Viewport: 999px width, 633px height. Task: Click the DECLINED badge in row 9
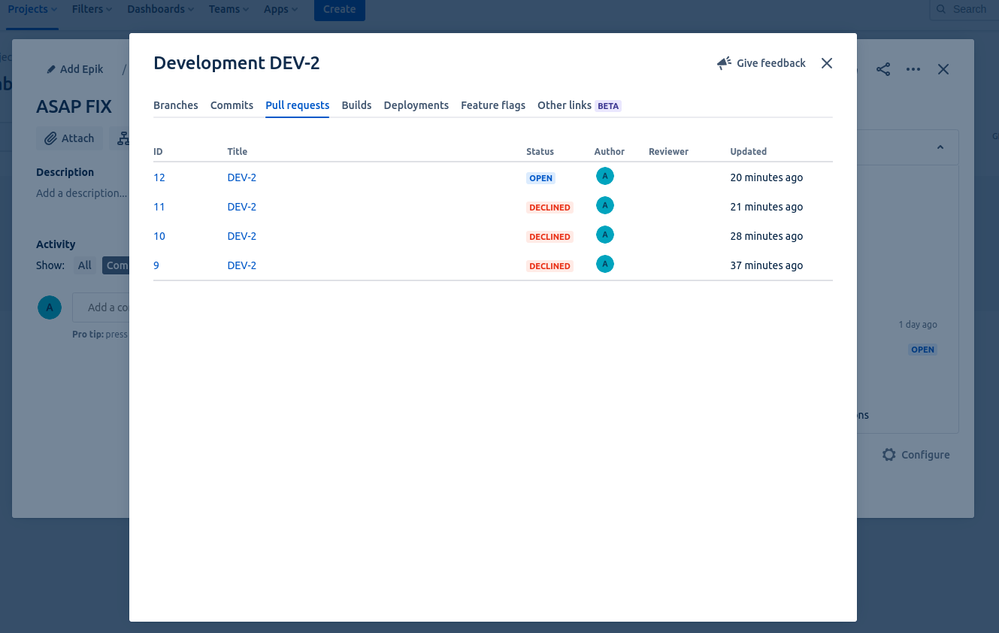point(549,266)
